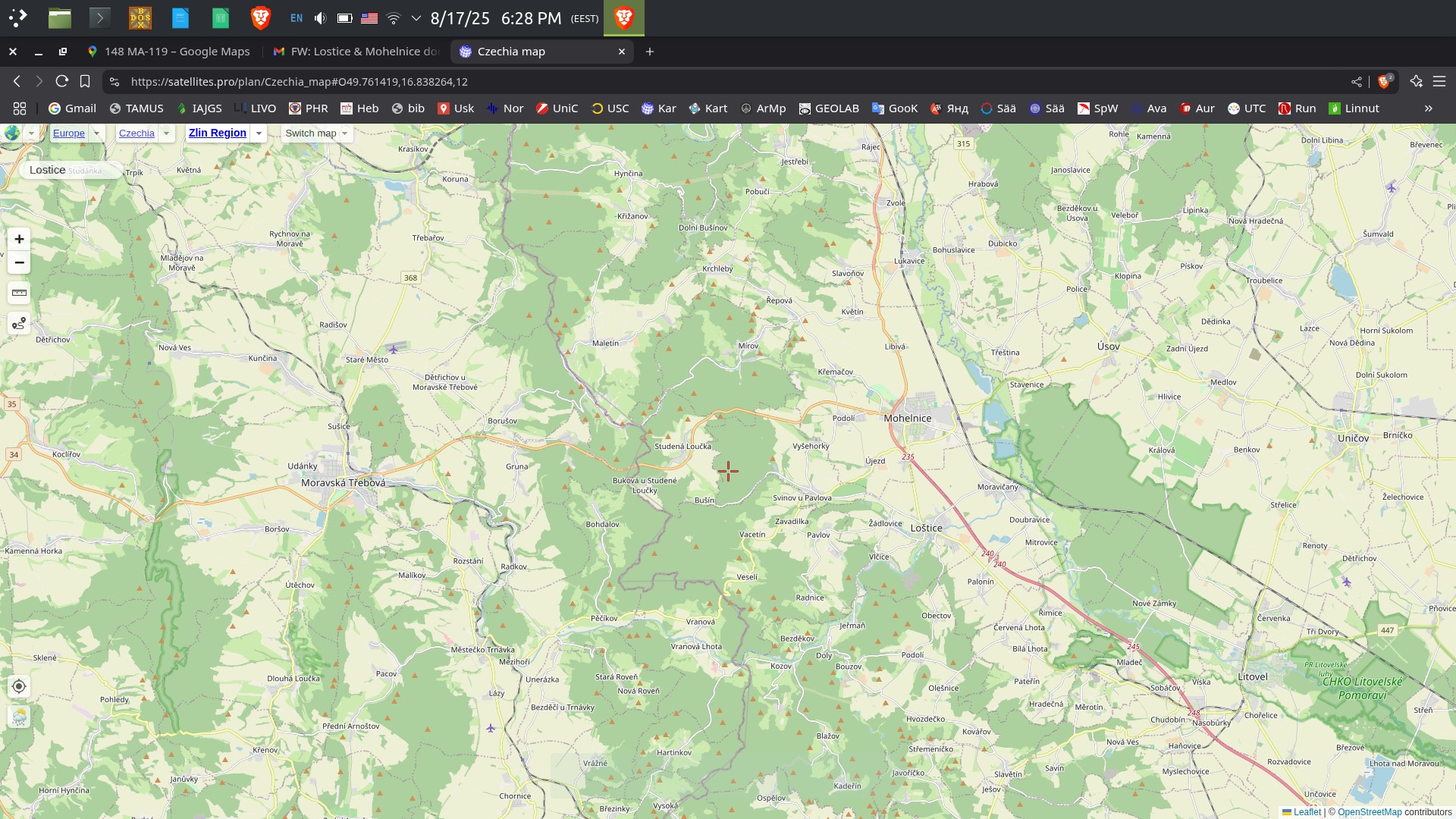Image resolution: width=1456 pixels, height=819 pixels.
Task: Click the Zlin Region link
Action: pyautogui.click(x=217, y=133)
